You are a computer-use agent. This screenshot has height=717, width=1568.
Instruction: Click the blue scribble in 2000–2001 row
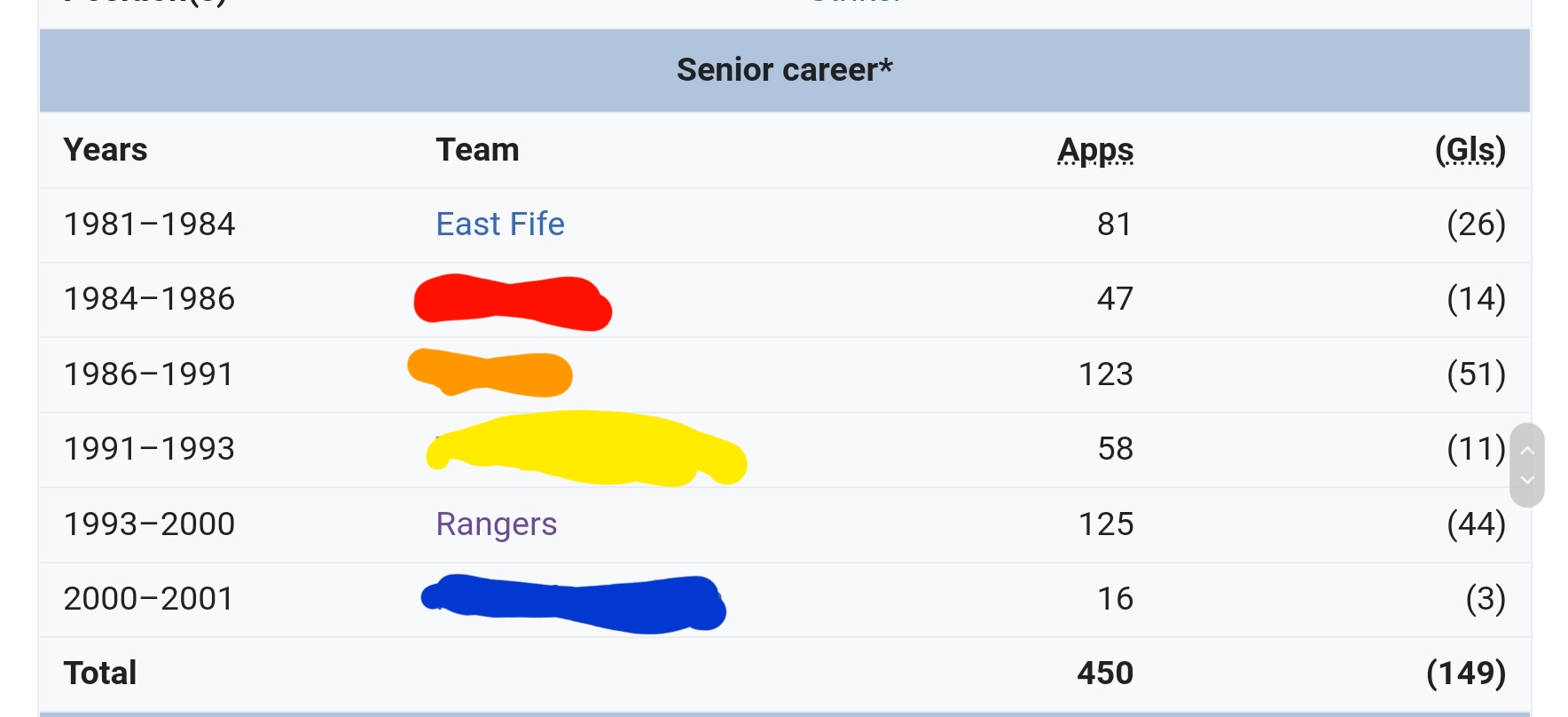pyautogui.click(x=574, y=603)
